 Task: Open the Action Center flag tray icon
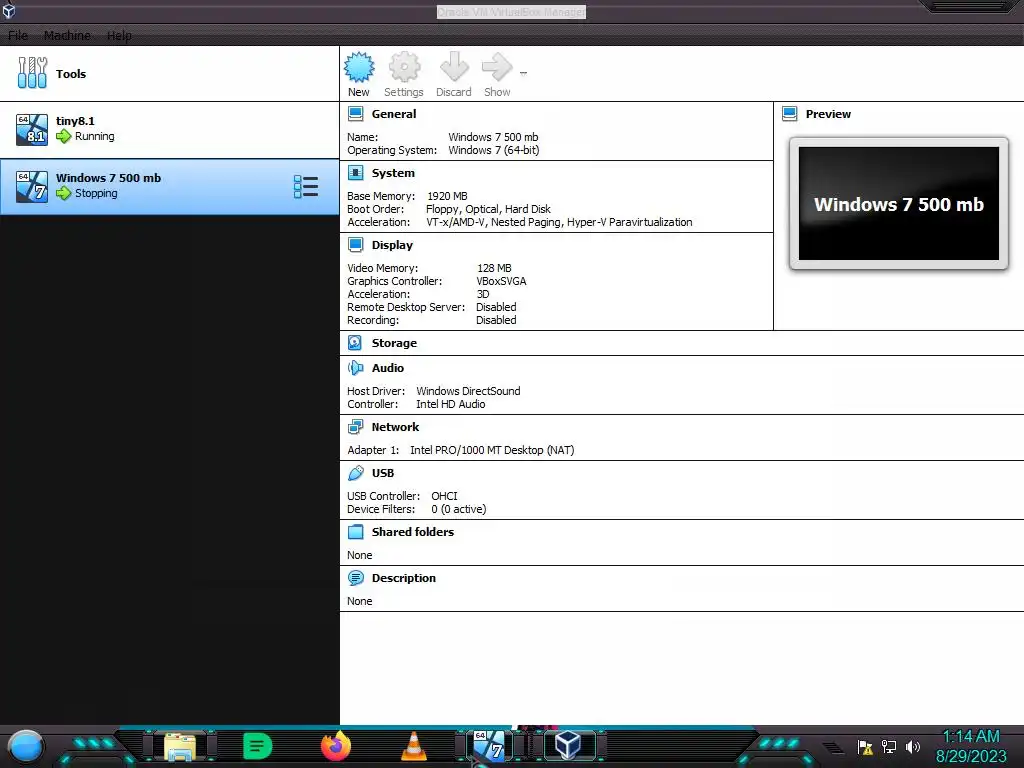865,746
